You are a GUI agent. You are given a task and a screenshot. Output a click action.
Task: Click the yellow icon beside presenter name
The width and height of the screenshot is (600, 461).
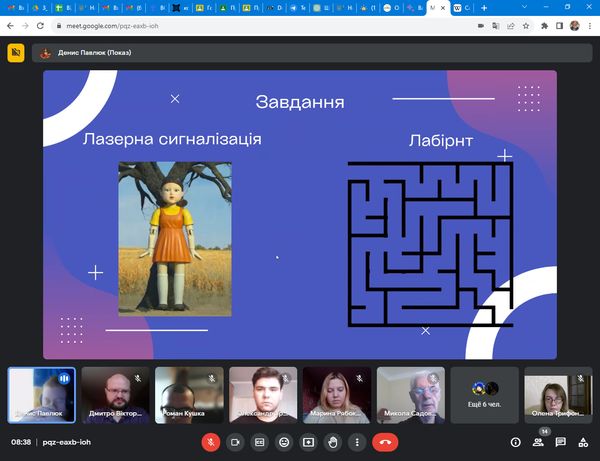pos(16,53)
